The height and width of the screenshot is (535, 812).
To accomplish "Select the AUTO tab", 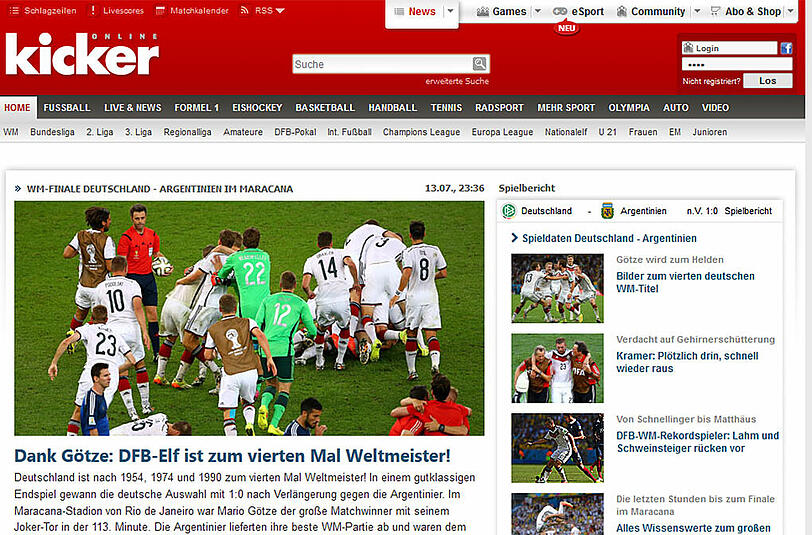I will [x=676, y=108].
